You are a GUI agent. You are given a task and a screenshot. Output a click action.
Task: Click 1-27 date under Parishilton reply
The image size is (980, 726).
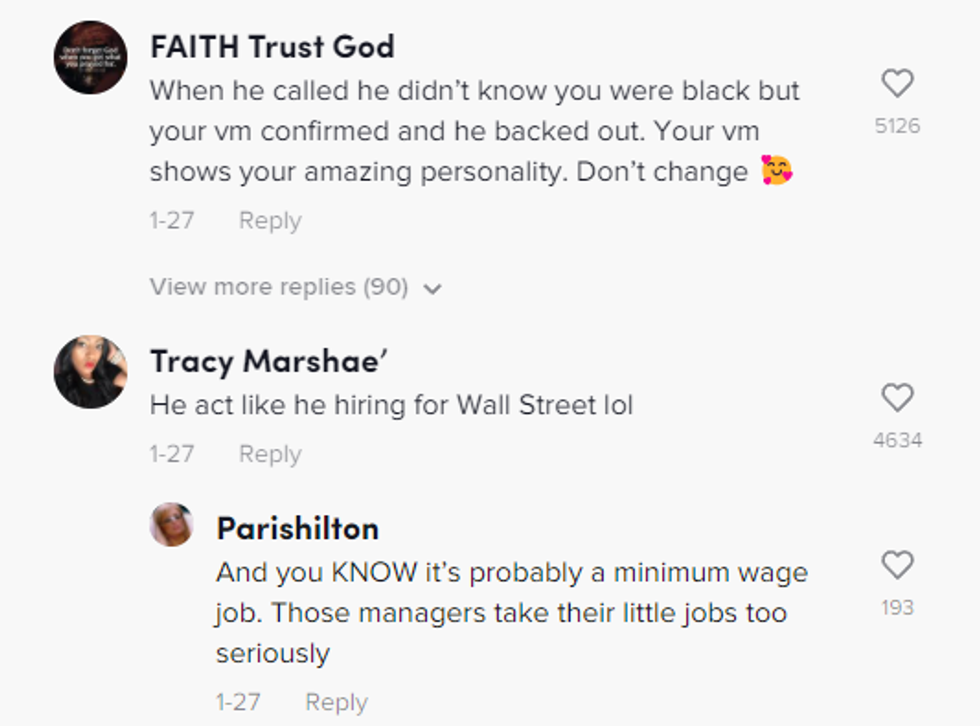pos(238,702)
